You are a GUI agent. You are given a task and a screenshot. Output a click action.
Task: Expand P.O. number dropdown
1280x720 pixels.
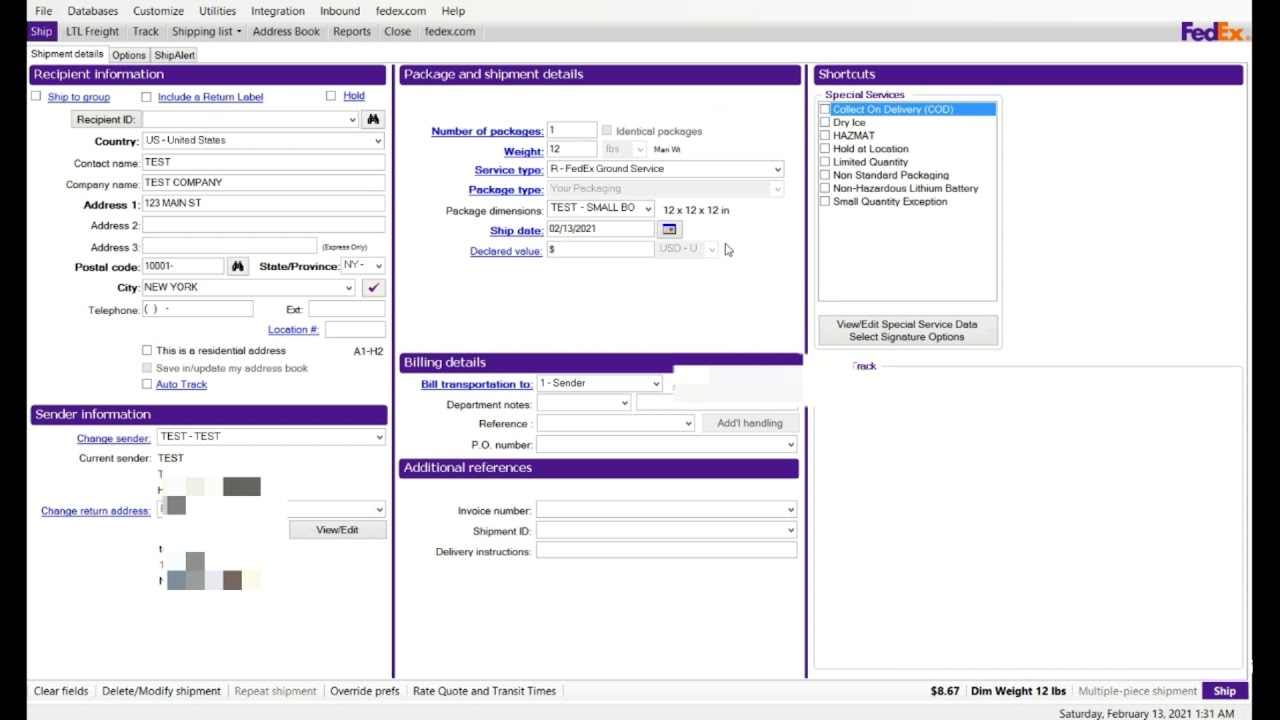790,445
